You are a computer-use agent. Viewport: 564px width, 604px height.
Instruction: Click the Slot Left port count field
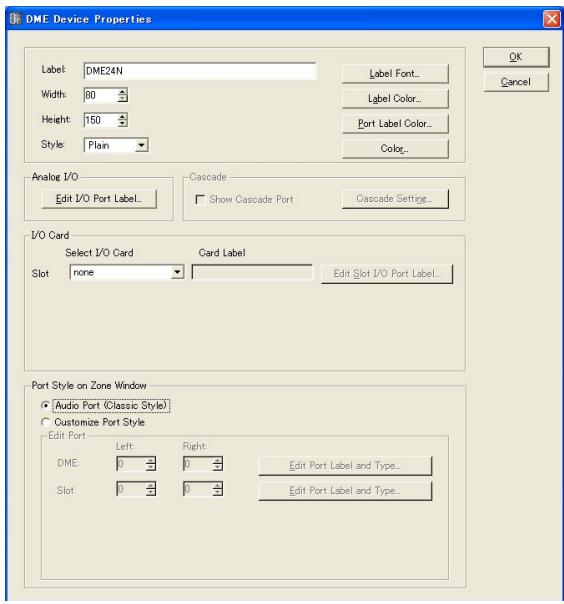[131, 489]
